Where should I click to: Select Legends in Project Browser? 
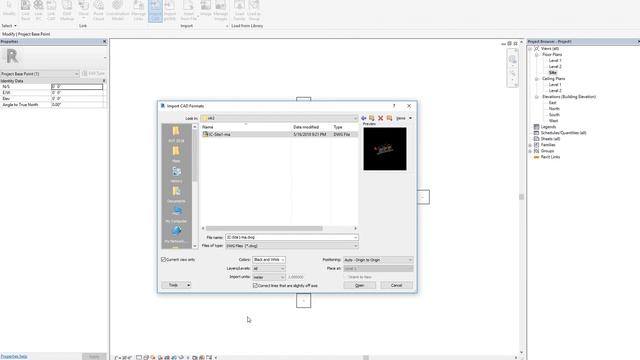point(548,127)
